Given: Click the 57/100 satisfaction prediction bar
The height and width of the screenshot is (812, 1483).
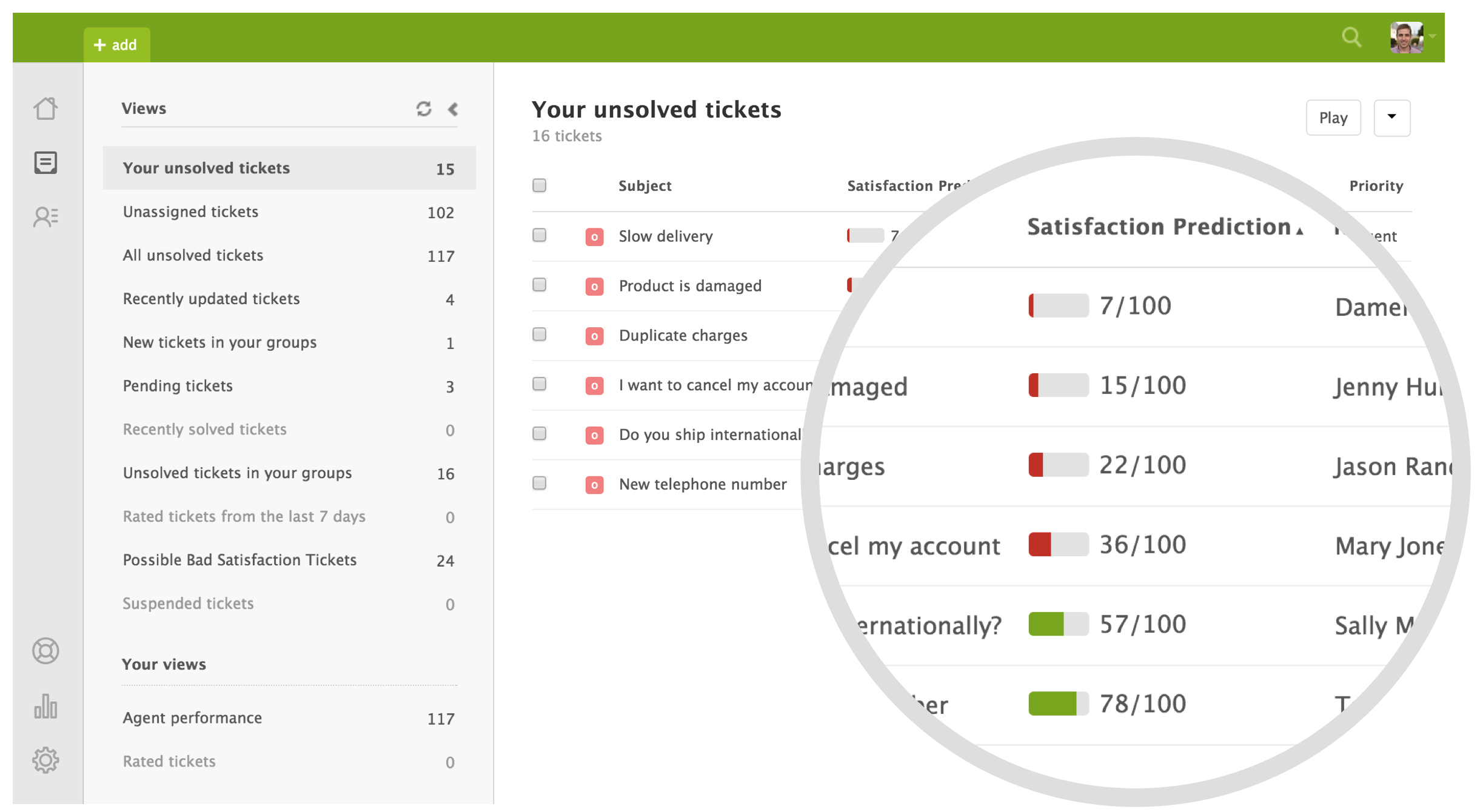Looking at the screenshot, I should 1058,624.
